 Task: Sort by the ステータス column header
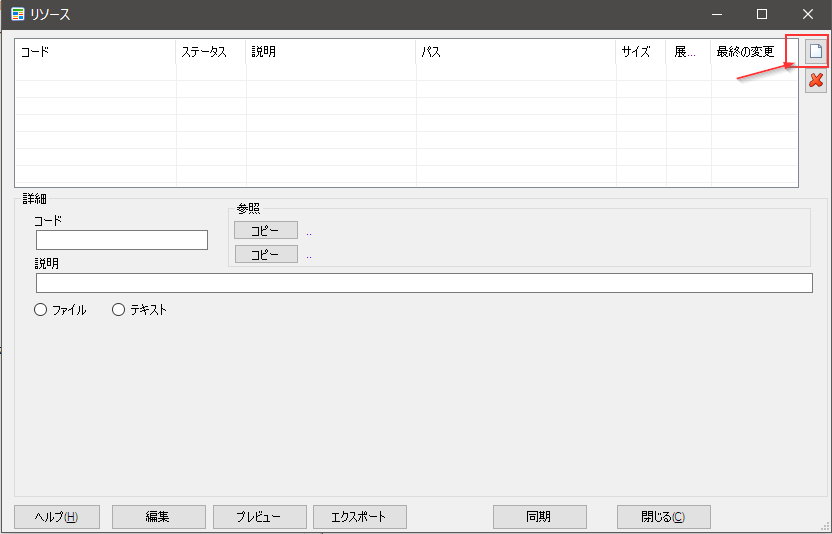211,52
